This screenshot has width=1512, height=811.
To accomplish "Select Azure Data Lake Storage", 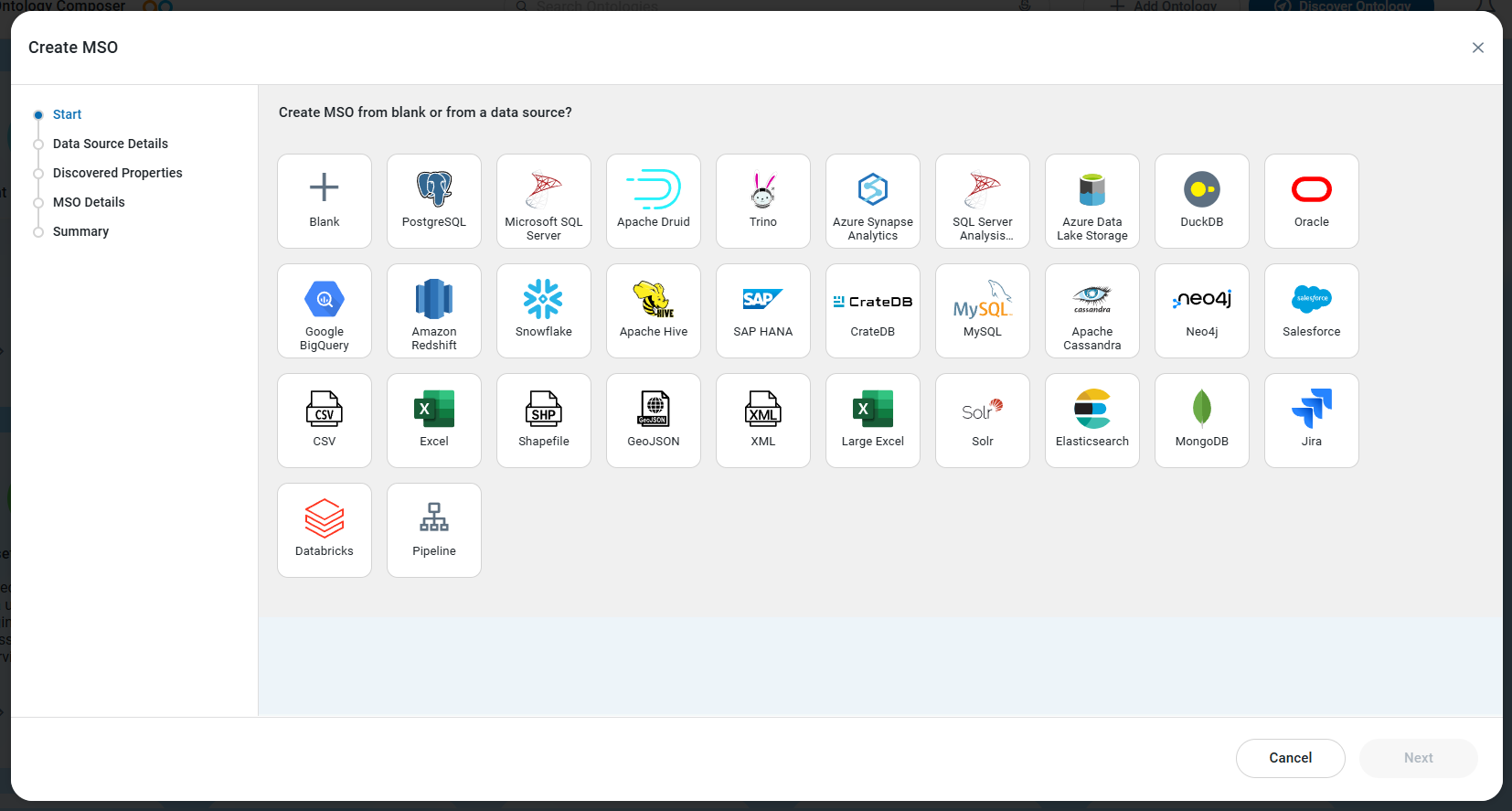I will [1092, 201].
